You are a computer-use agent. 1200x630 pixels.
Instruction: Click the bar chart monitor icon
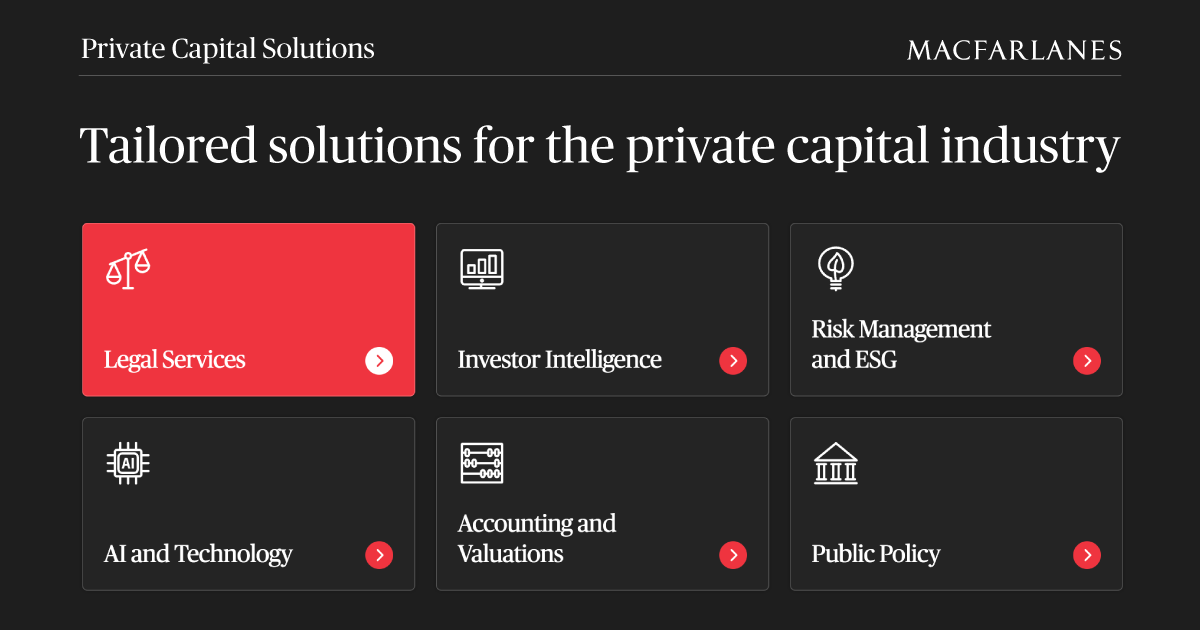pyautogui.click(x=481, y=268)
